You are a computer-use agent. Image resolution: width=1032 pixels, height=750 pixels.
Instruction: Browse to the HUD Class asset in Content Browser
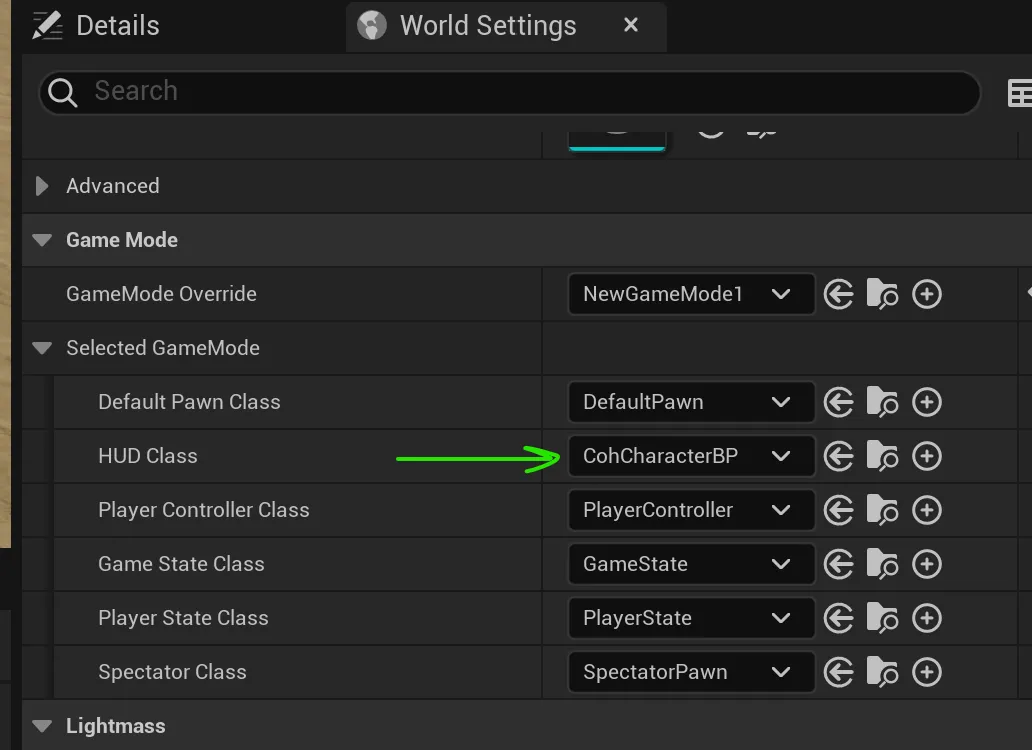(882, 456)
